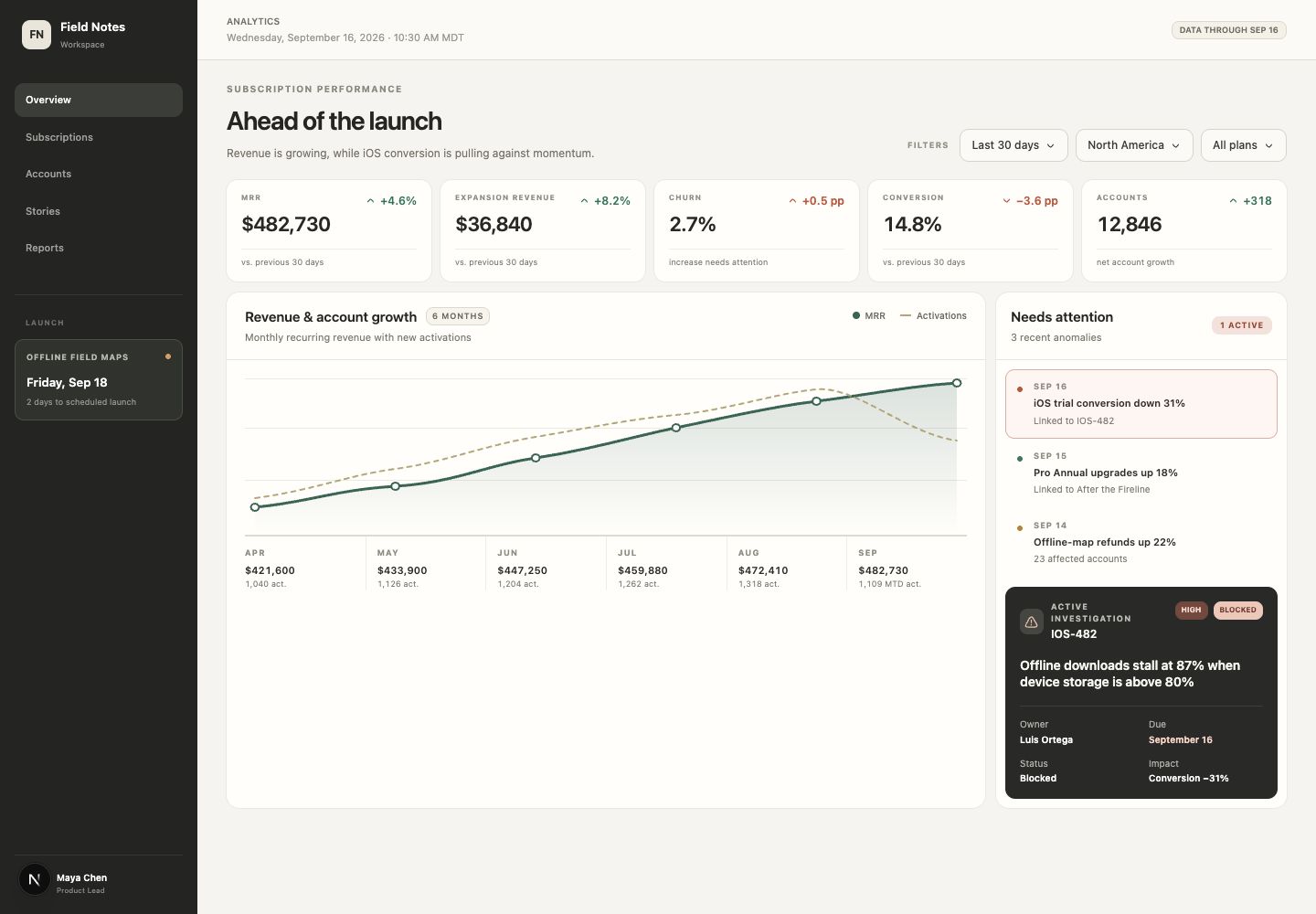The image size is (1316, 914).
Task: Go to the Overview section
Action: [99, 100]
